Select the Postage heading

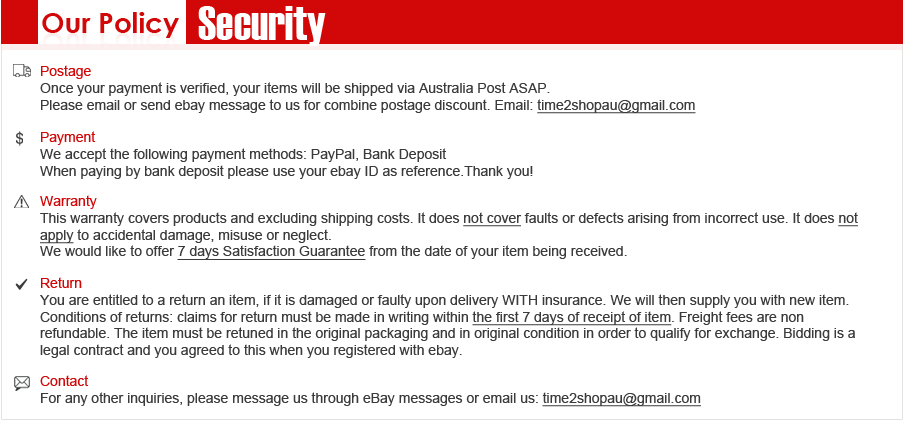pos(66,71)
